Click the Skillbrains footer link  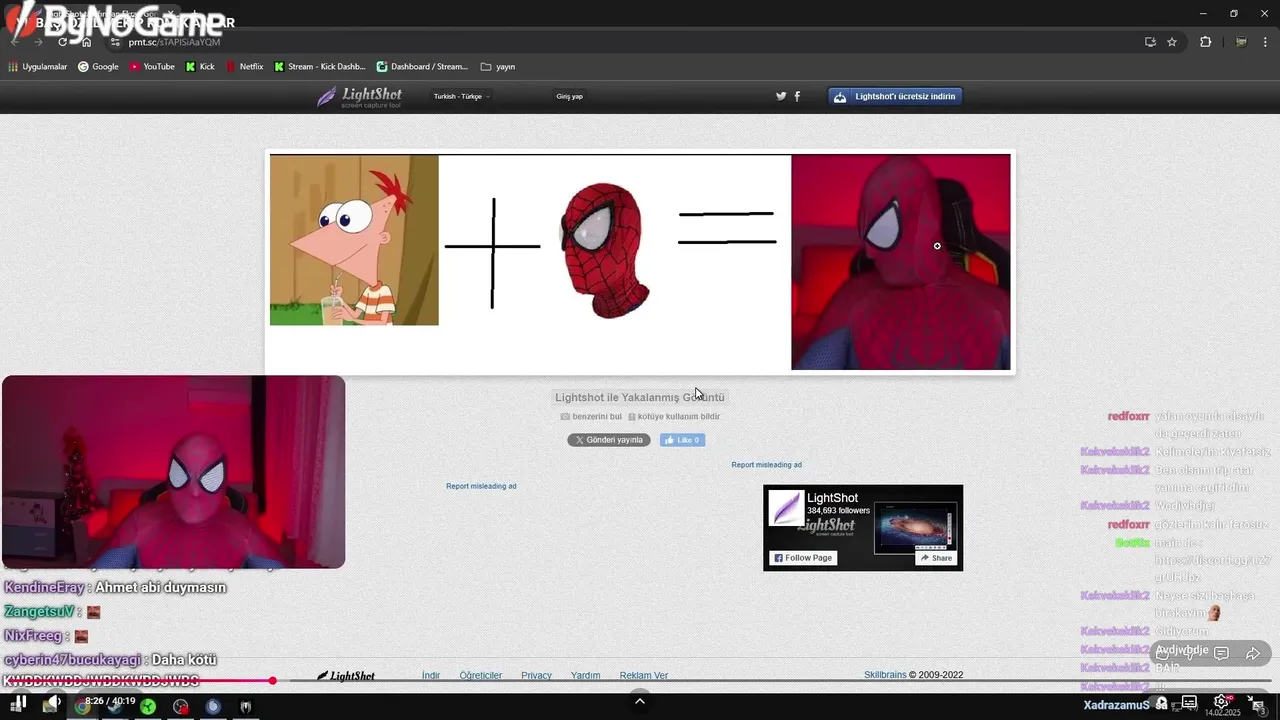(x=885, y=675)
